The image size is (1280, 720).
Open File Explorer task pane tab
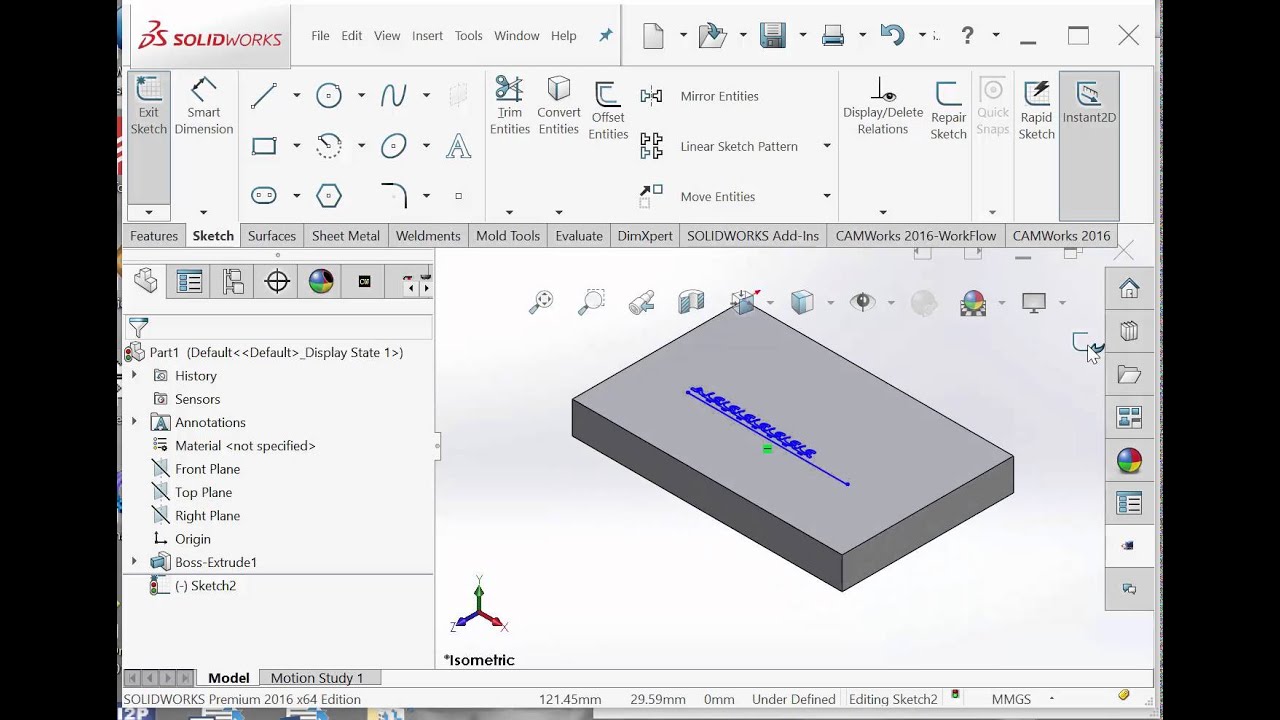[1129, 375]
